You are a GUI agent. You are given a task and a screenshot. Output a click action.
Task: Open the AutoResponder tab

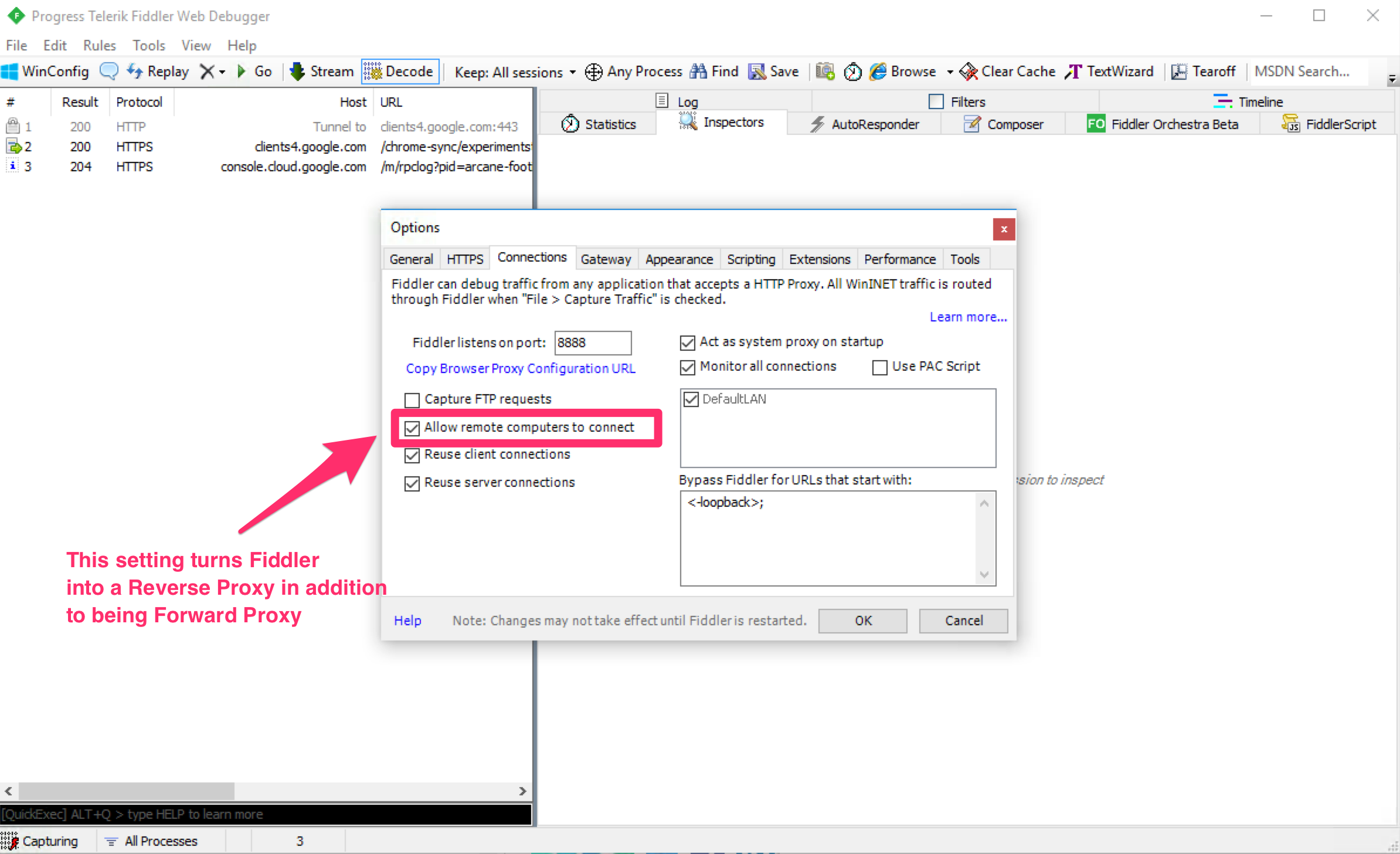[864, 124]
